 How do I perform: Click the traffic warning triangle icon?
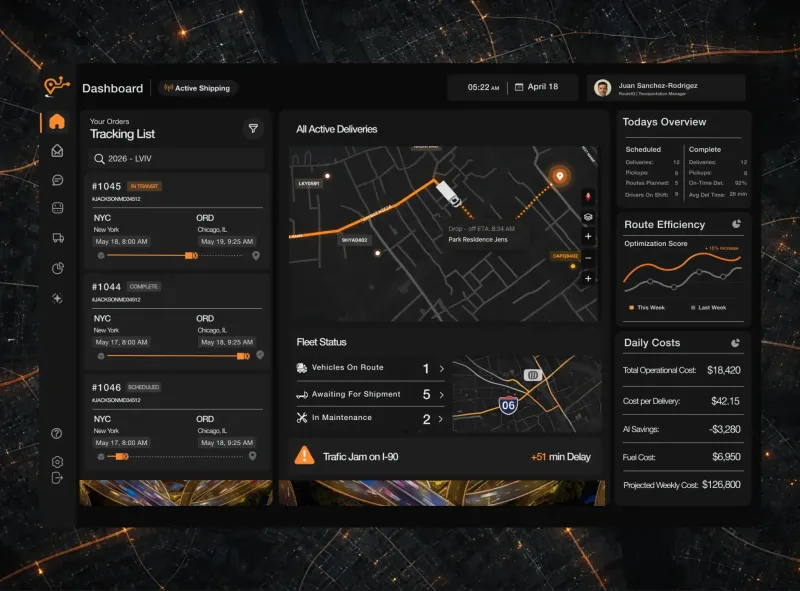click(x=304, y=455)
